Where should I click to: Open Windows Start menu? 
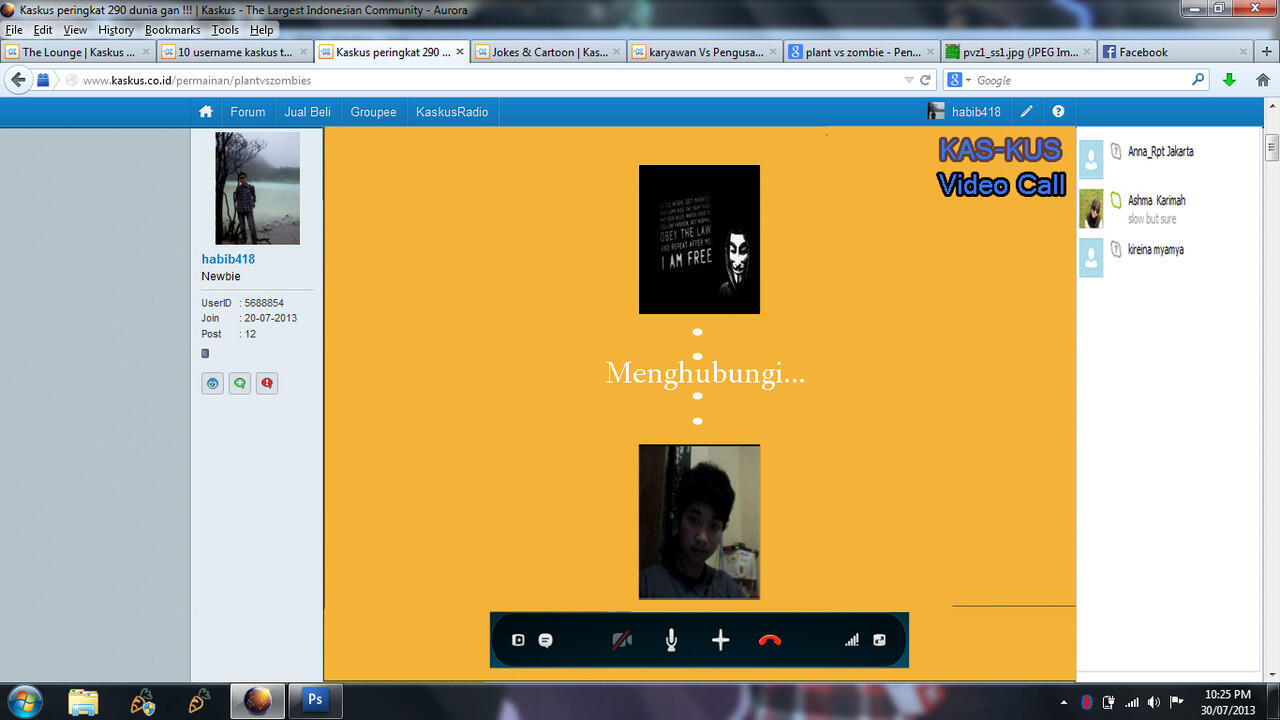tap(24, 700)
